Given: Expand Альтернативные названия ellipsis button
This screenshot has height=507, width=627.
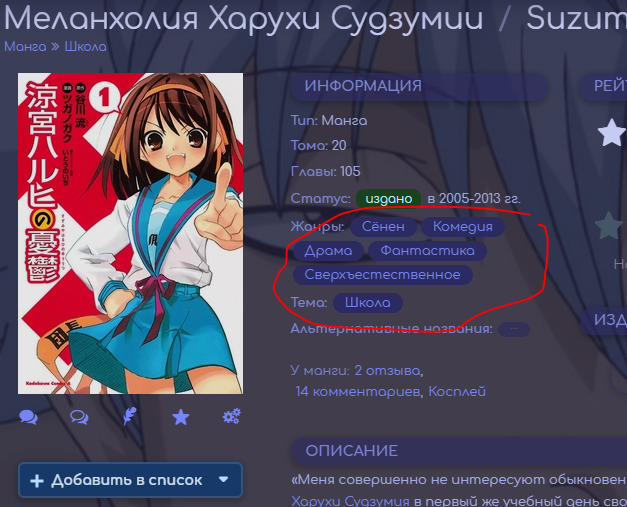Looking at the screenshot, I should tap(514, 329).
